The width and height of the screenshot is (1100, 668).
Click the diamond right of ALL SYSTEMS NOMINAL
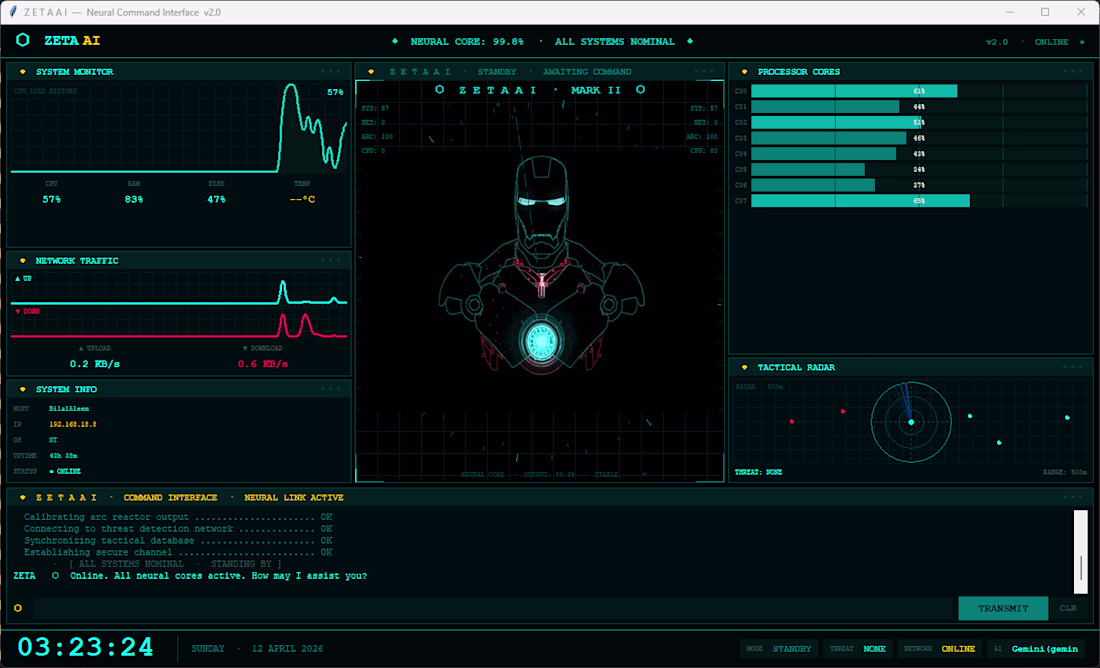pos(690,41)
